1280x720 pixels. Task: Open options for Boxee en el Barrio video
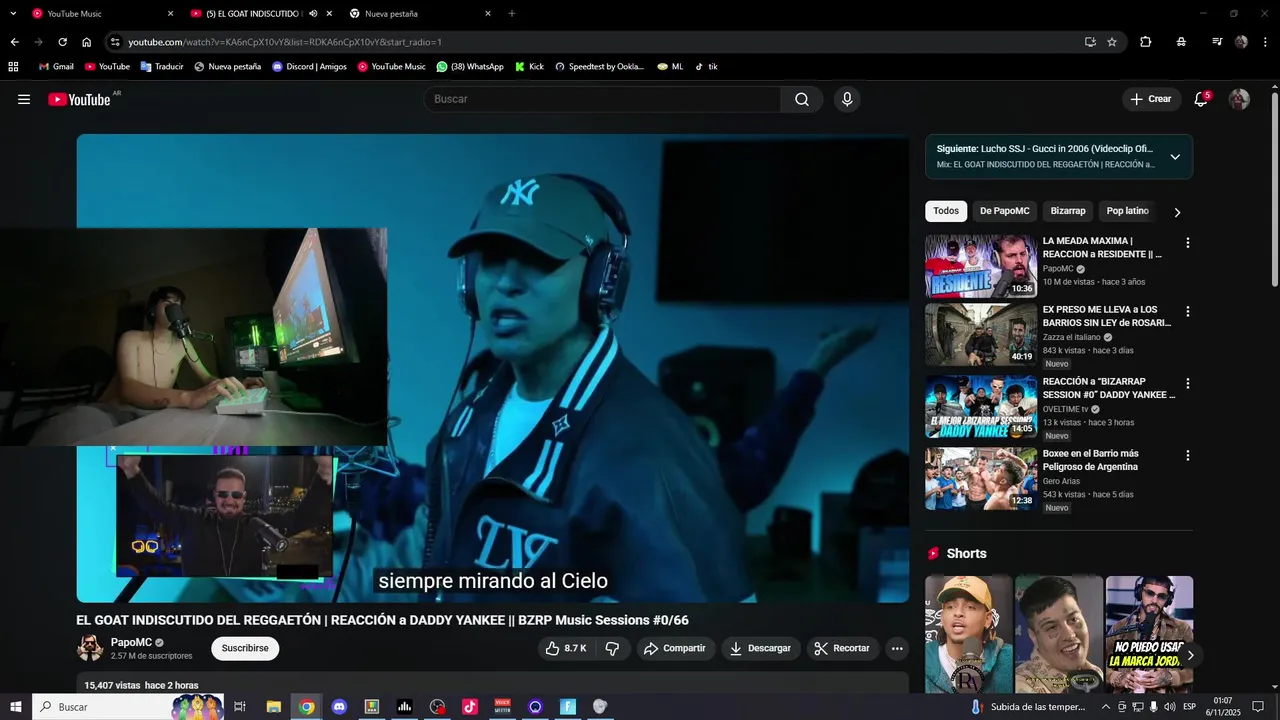click(1188, 456)
